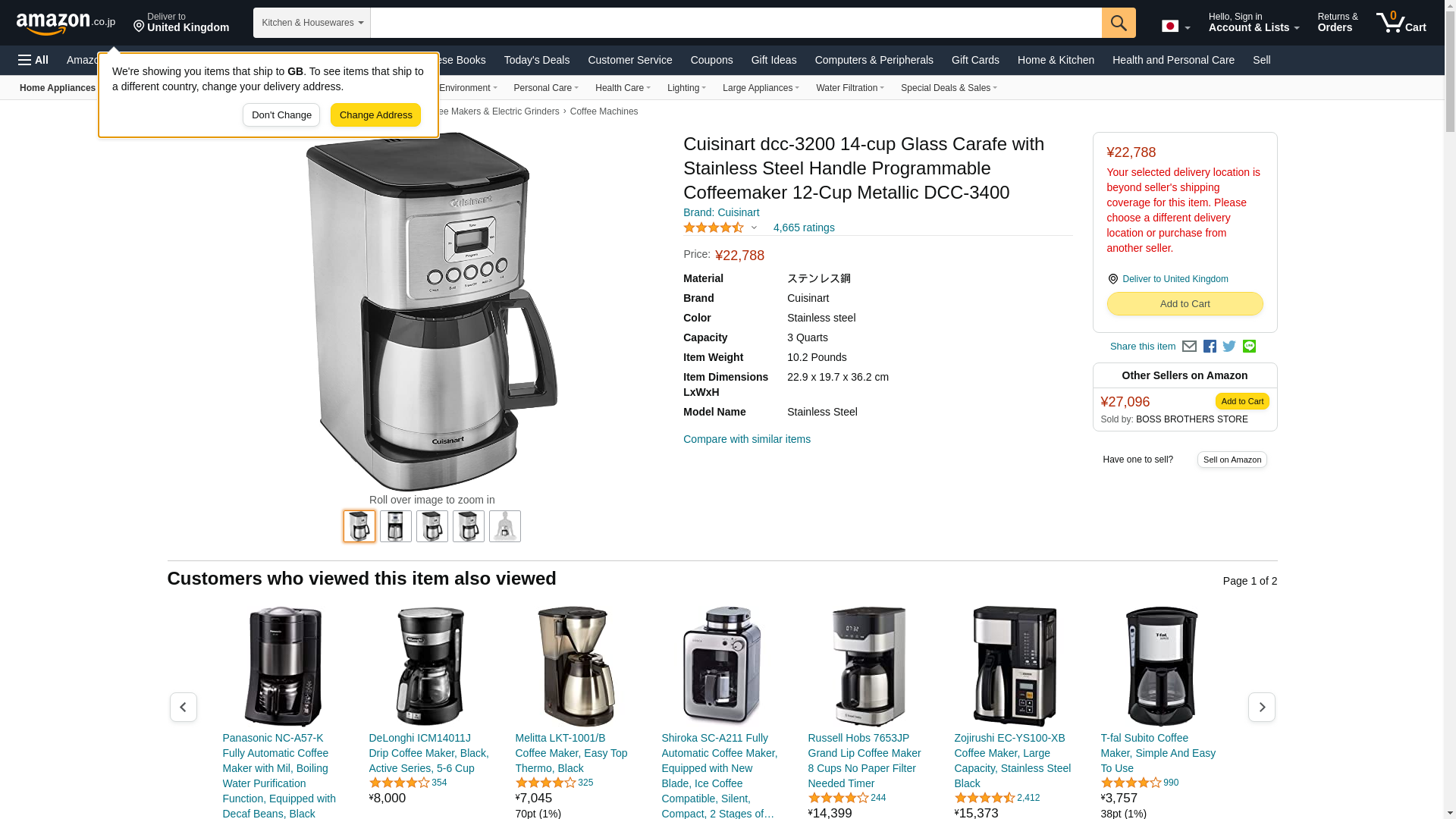The width and height of the screenshot is (1456, 819).
Task: Share this item on LINE
Action: pyautogui.click(x=1249, y=347)
